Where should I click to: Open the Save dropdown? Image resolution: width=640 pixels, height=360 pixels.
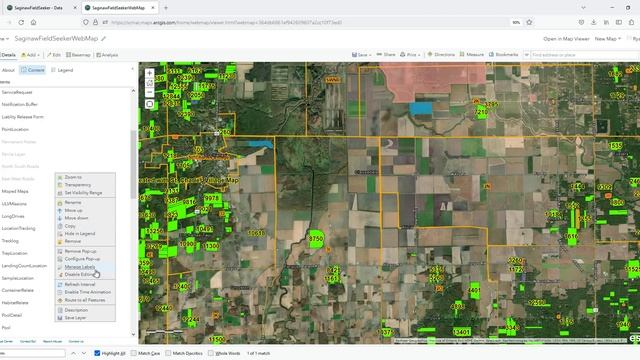362,55
